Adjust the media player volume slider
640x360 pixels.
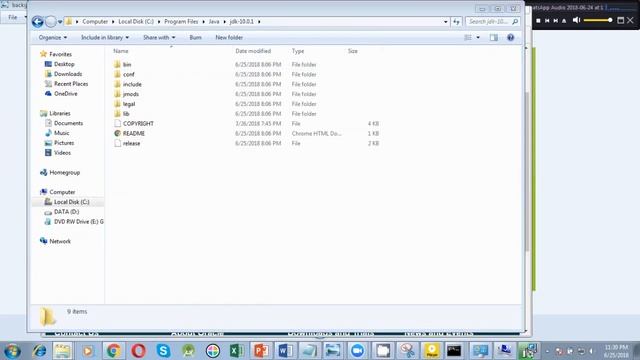[x=598, y=20]
